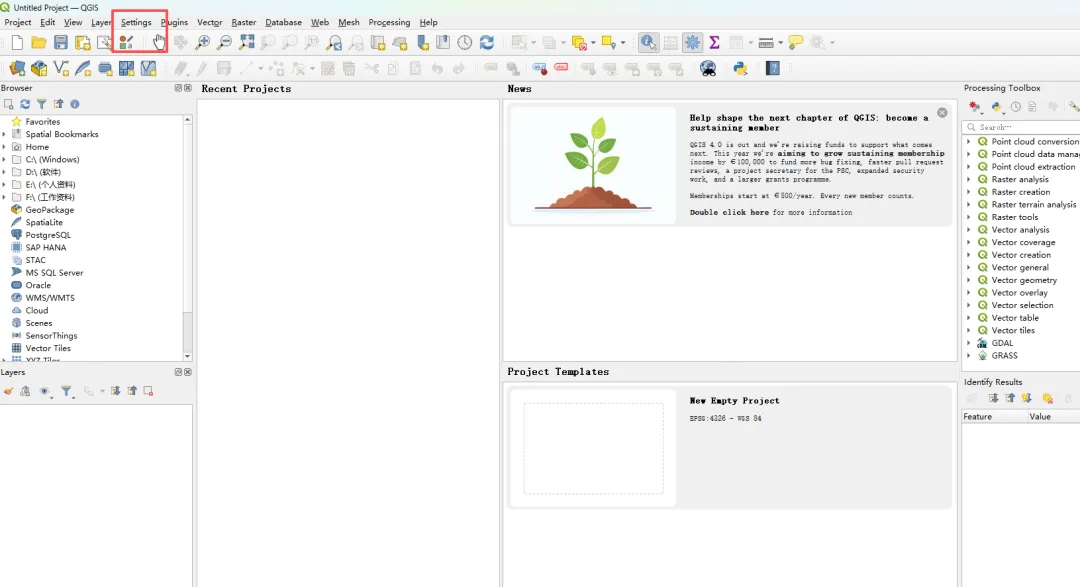
Task: Select the Zoom Out magnifier tool
Action: (x=225, y=43)
